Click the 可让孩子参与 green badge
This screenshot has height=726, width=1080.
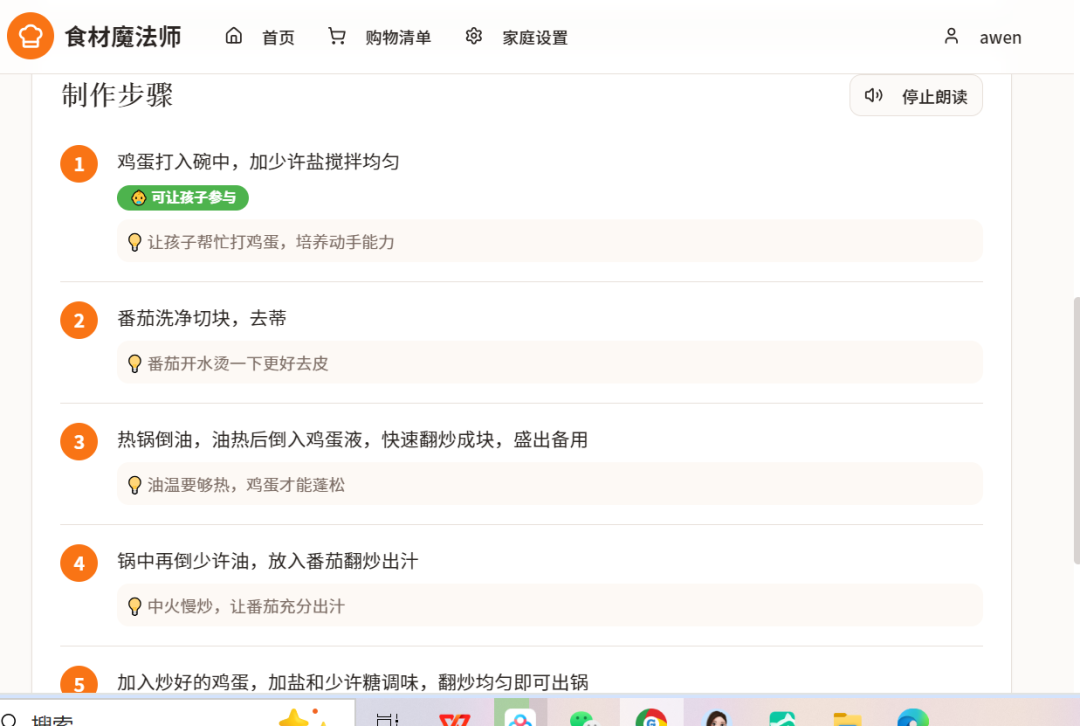(183, 198)
